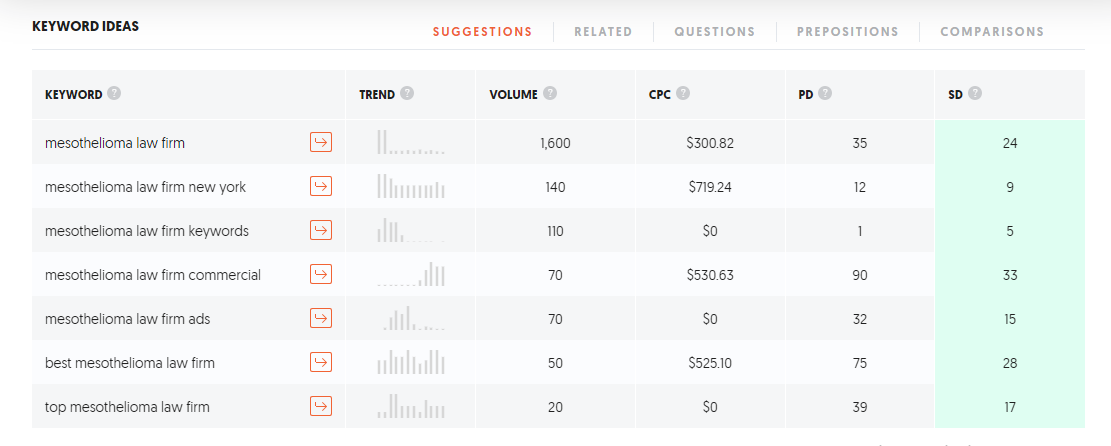View trend chart for best mesothelioma law firm
The height and width of the screenshot is (446, 1111).
point(410,362)
